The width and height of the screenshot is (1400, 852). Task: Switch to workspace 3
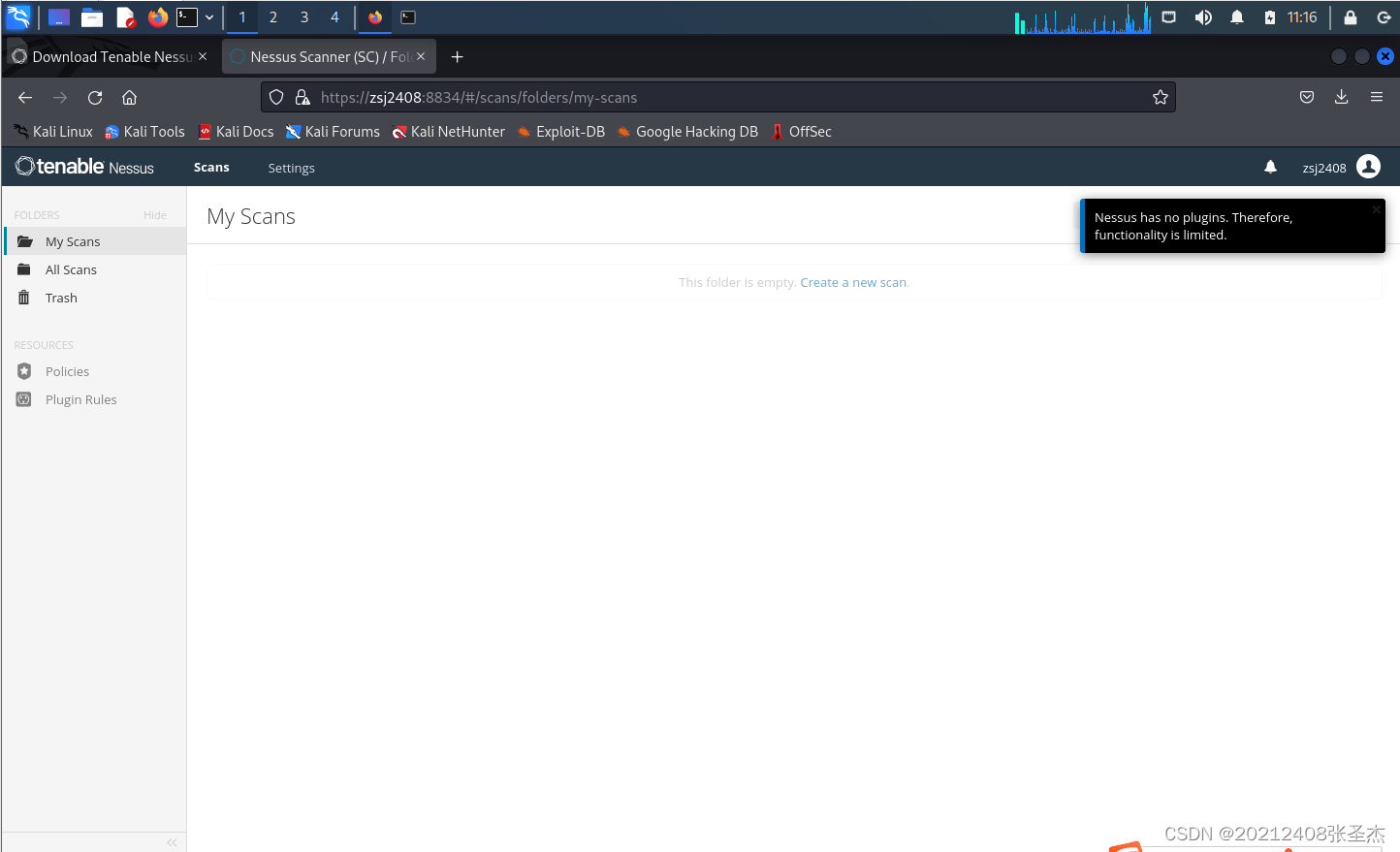pos(304,17)
